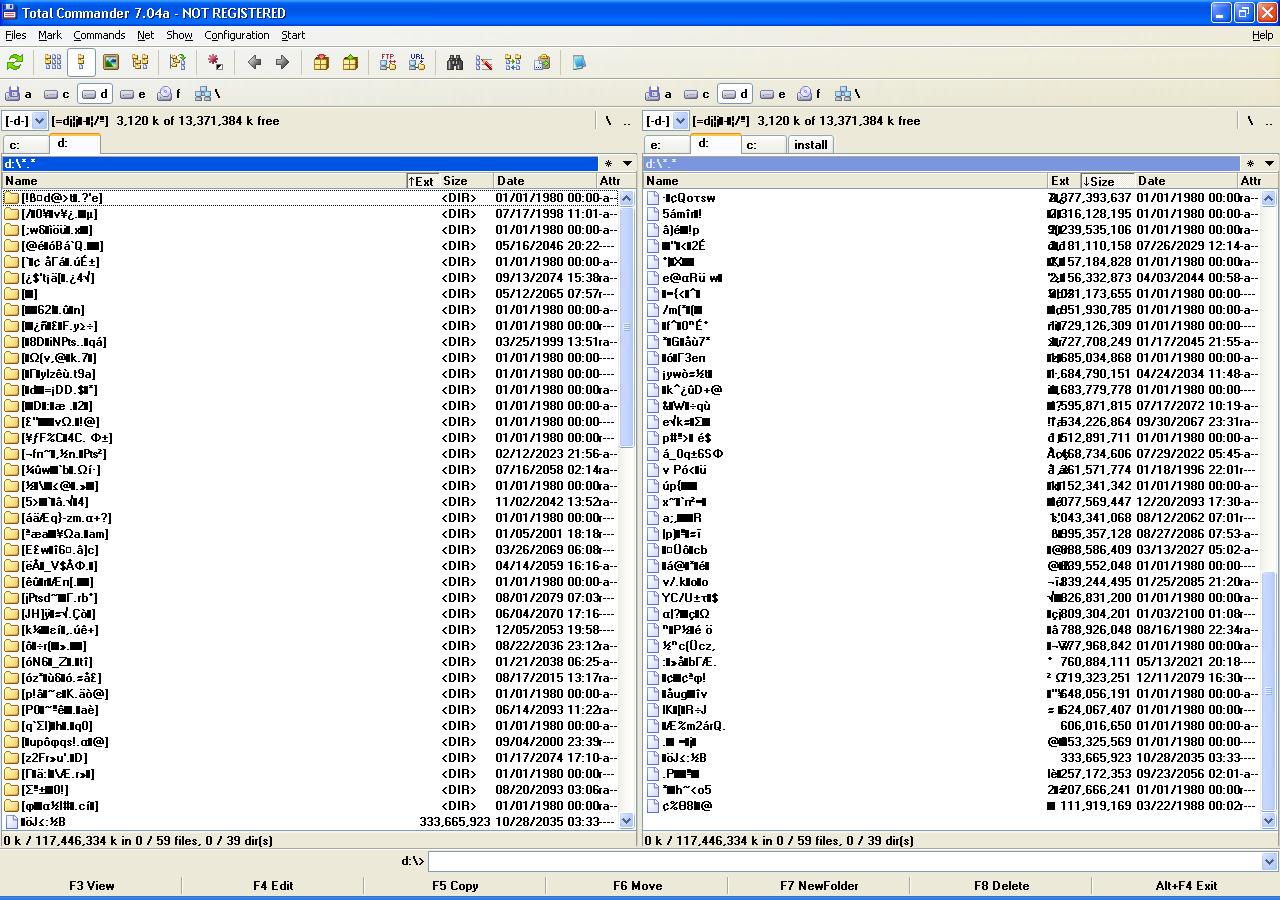Screen dimensions: 1280x900
Task: Show the directory tree view icon
Action: coord(140,62)
